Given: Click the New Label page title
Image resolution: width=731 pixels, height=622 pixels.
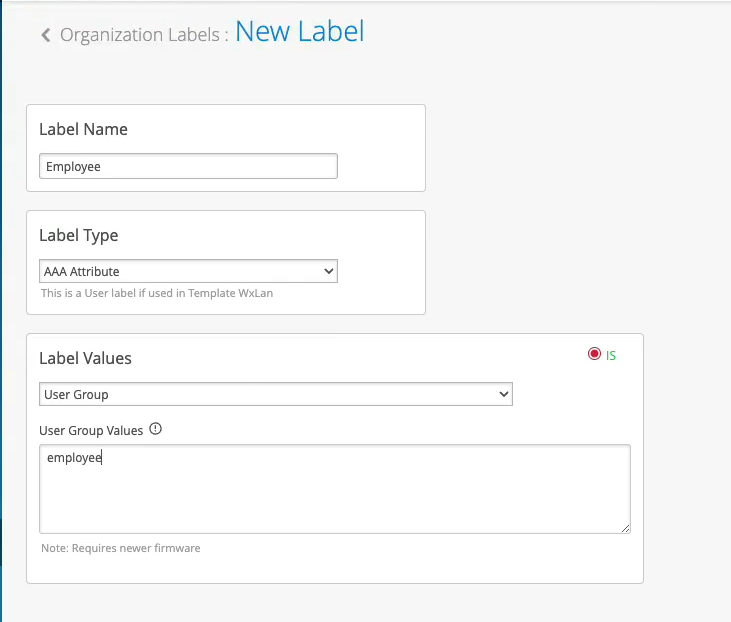Looking at the screenshot, I should click(x=300, y=32).
